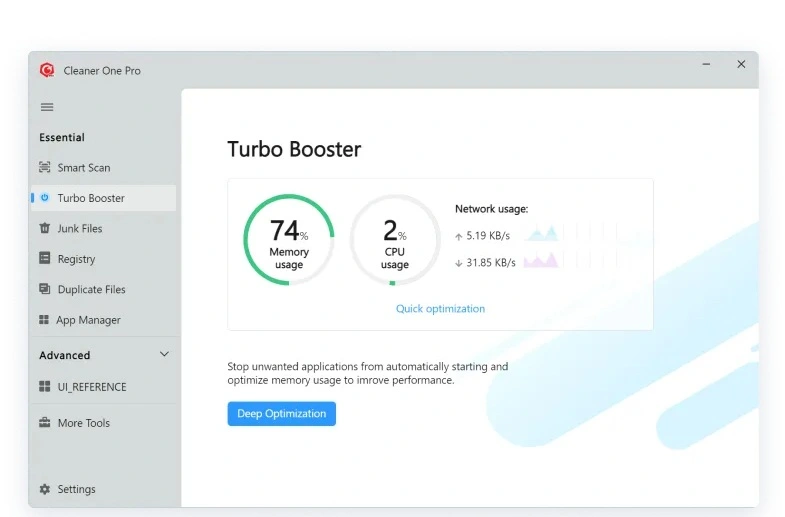The image size is (785, 517).
Task: Collapse the Advanced section chevron
Action: [x=164, y=354]
